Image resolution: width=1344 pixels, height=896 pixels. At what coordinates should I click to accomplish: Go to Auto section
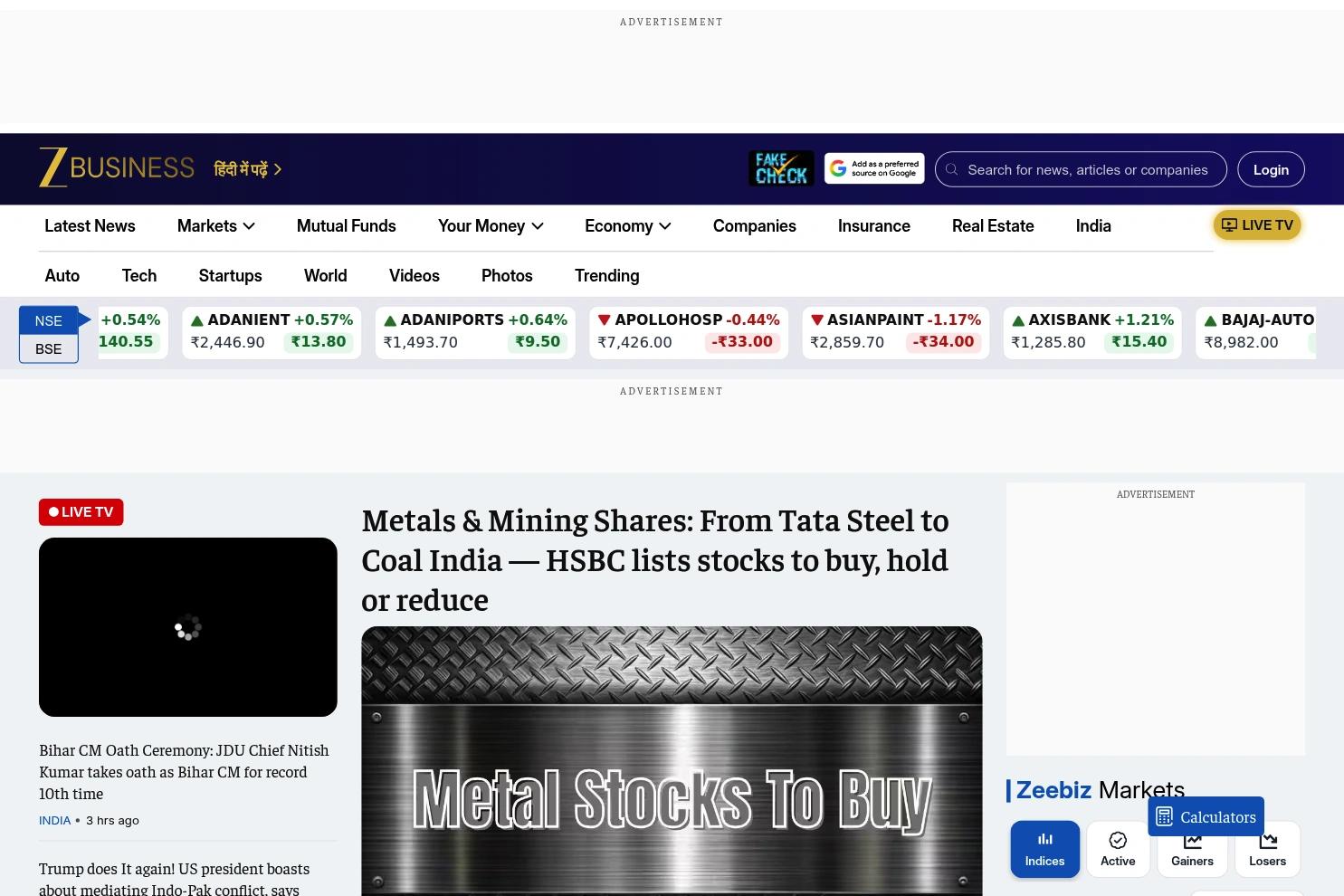(x=62, y=276)
